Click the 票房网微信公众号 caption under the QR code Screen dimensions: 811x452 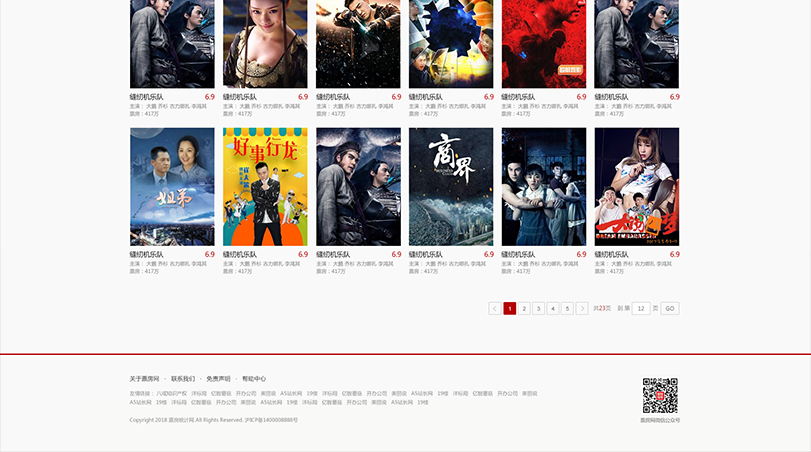[x=660, y=420]
